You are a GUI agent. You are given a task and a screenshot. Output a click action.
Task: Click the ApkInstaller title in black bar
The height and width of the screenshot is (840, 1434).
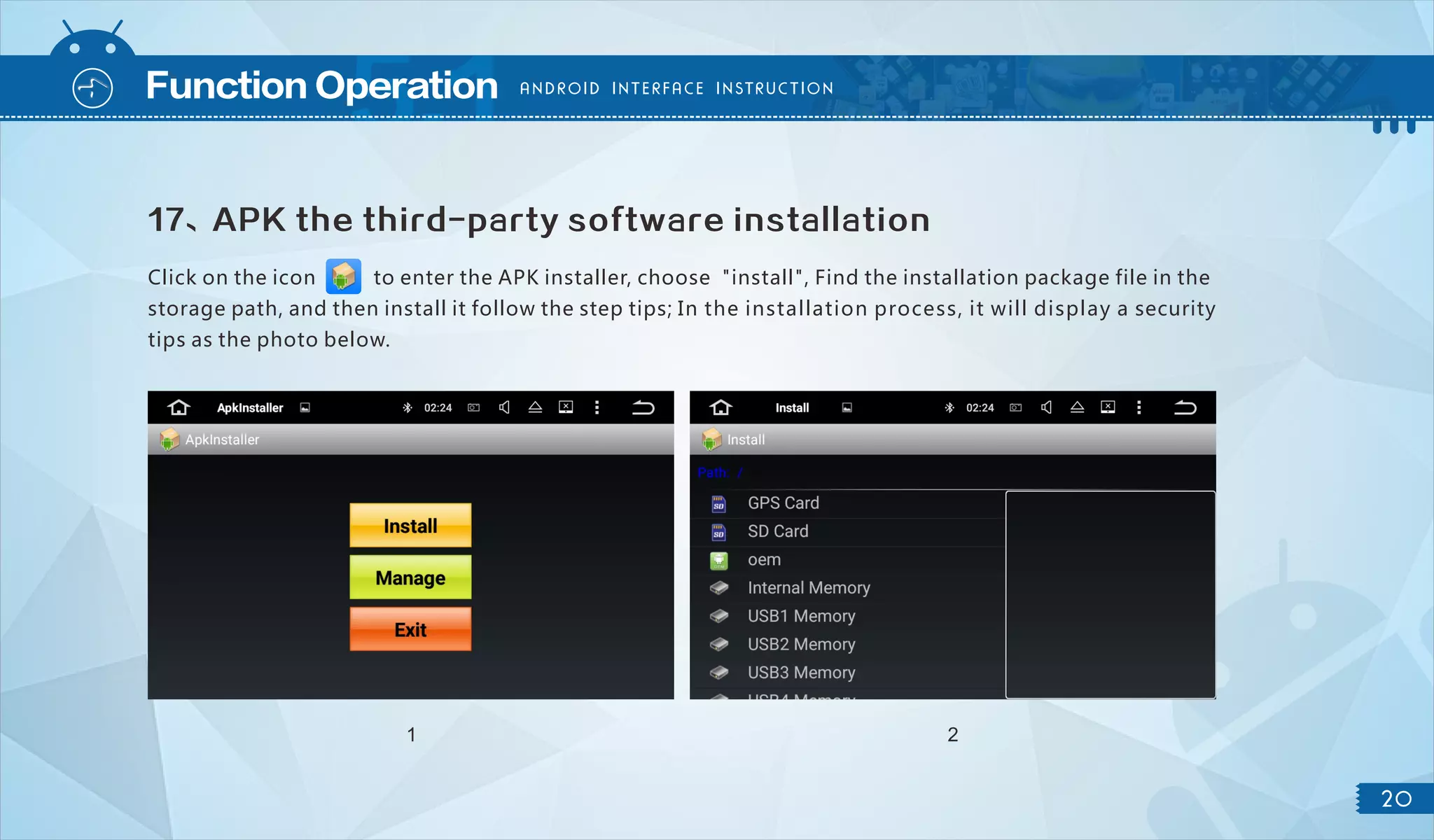pyautogui.click(x=250, y=407)
